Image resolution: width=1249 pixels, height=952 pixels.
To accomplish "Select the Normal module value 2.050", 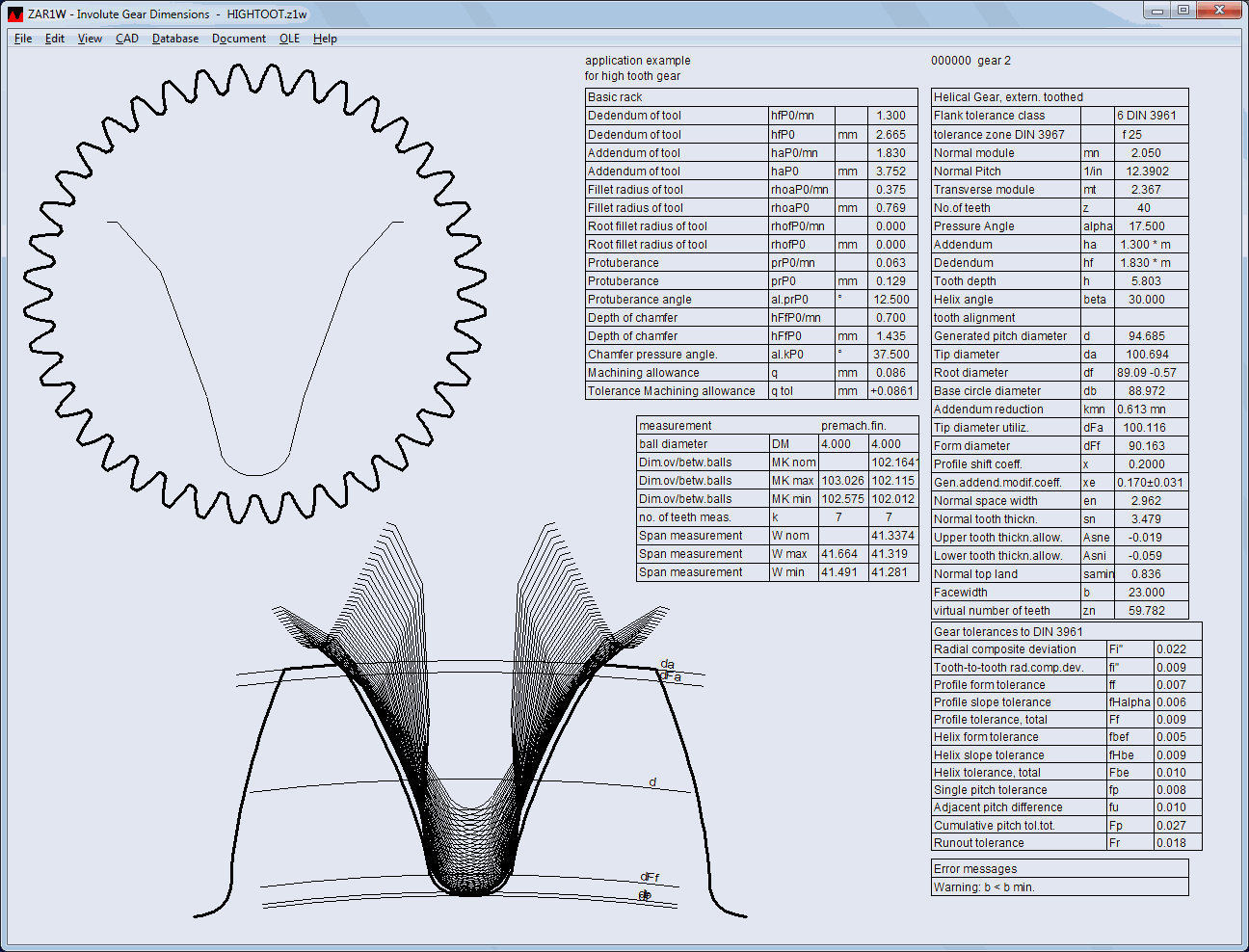I will point(1146,153).
